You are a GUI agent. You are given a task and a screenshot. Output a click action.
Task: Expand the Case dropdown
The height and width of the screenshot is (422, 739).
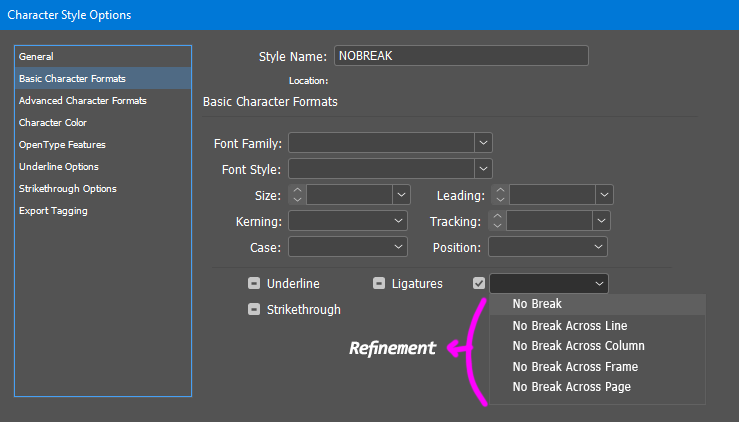click(399, 247)
